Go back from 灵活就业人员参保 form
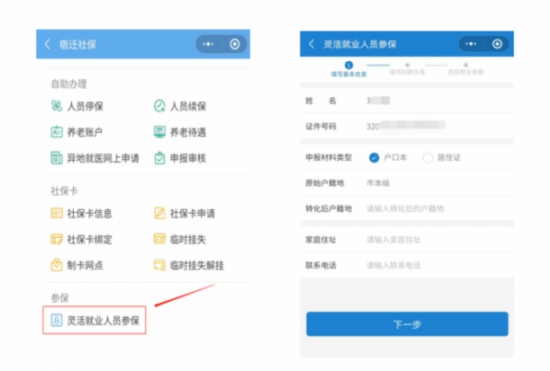Image resolution: width=550 pixels, height=371 pixels. [x=311, y=44]
